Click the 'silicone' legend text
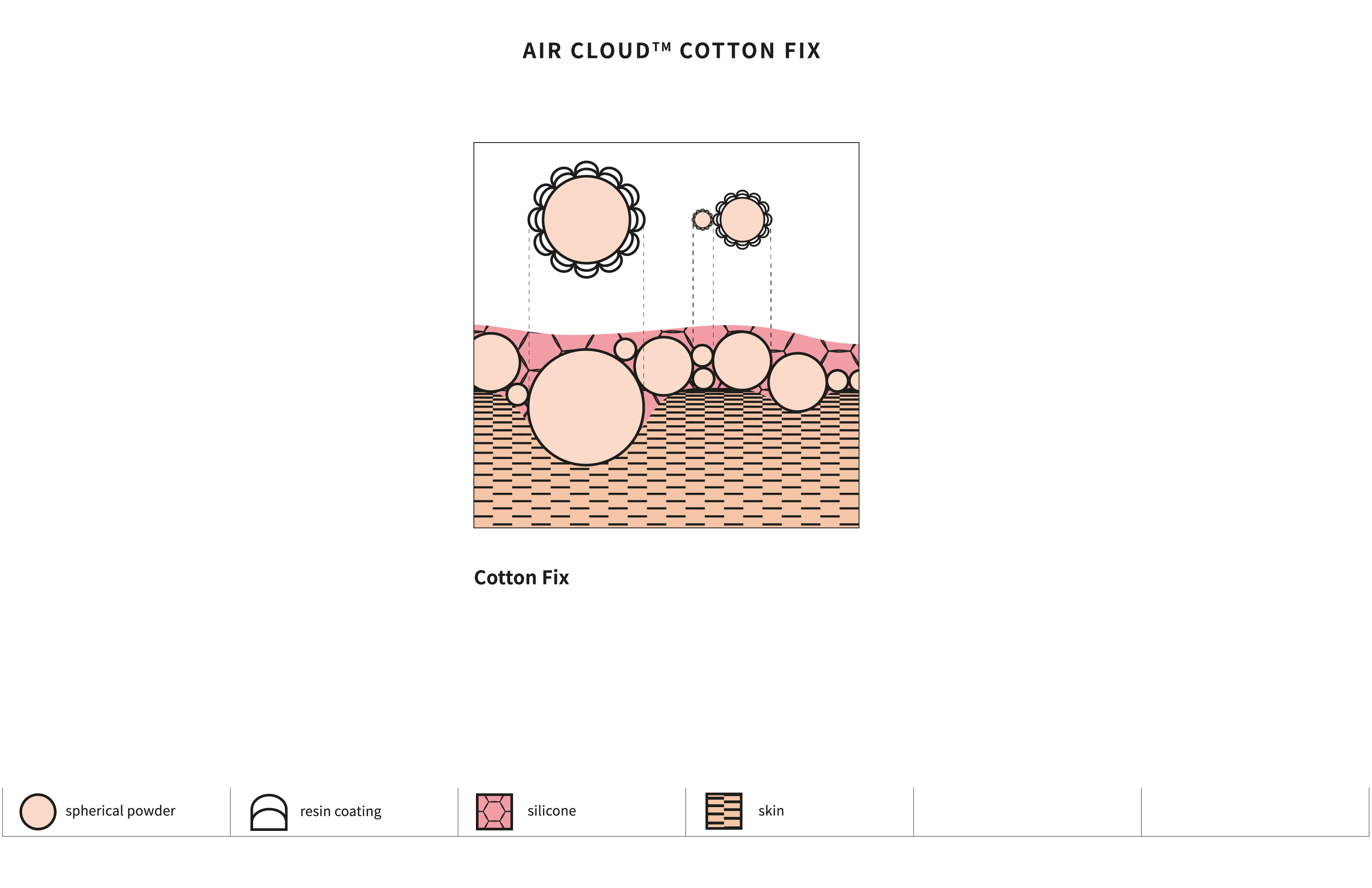Viewport: 1372px width, 888px height. click(551, 811)
